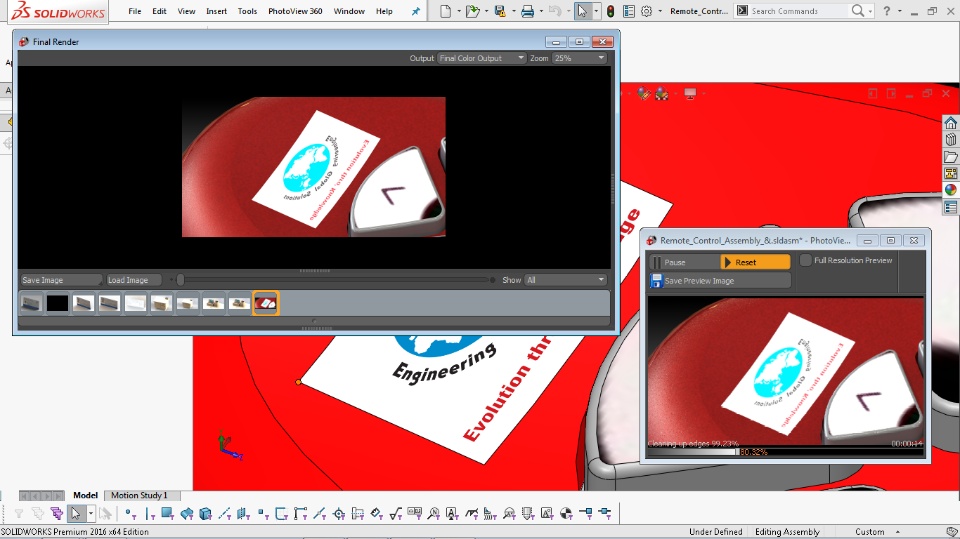This screenshot has width=960, height=539.
Task: Open the Zoom 25% dropdown
Action: (579, 58)
